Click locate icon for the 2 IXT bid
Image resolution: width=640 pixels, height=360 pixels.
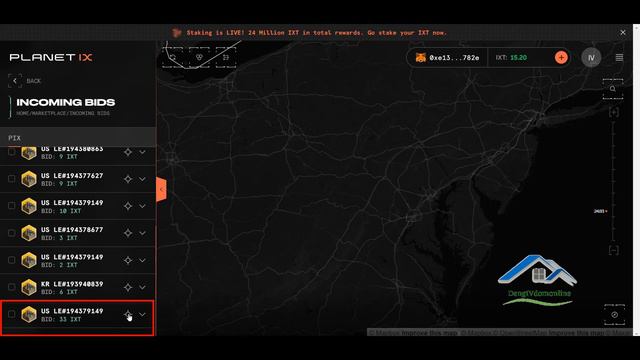pos(128,260)
